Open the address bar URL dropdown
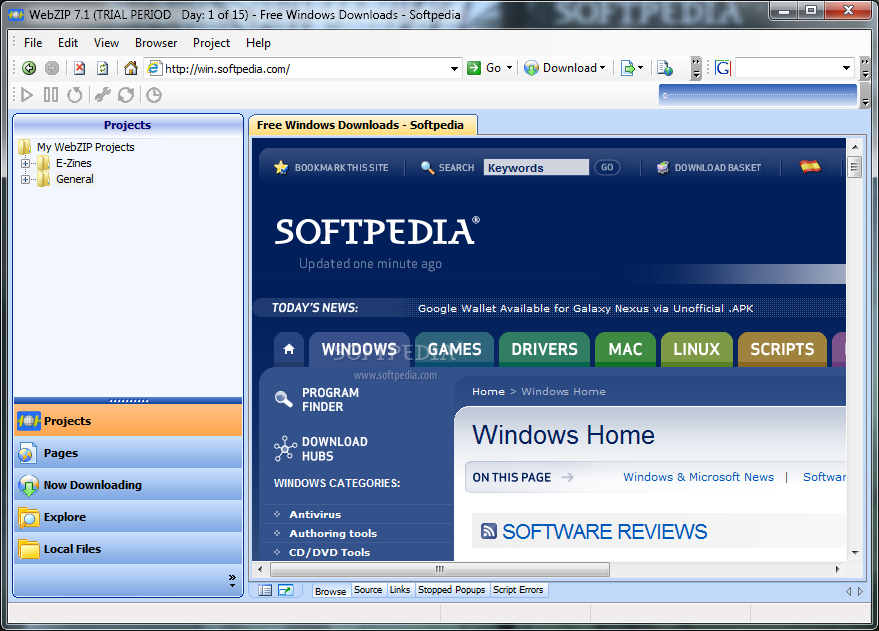This screenshot has width=879, height=631. click(x=454, y=68)
